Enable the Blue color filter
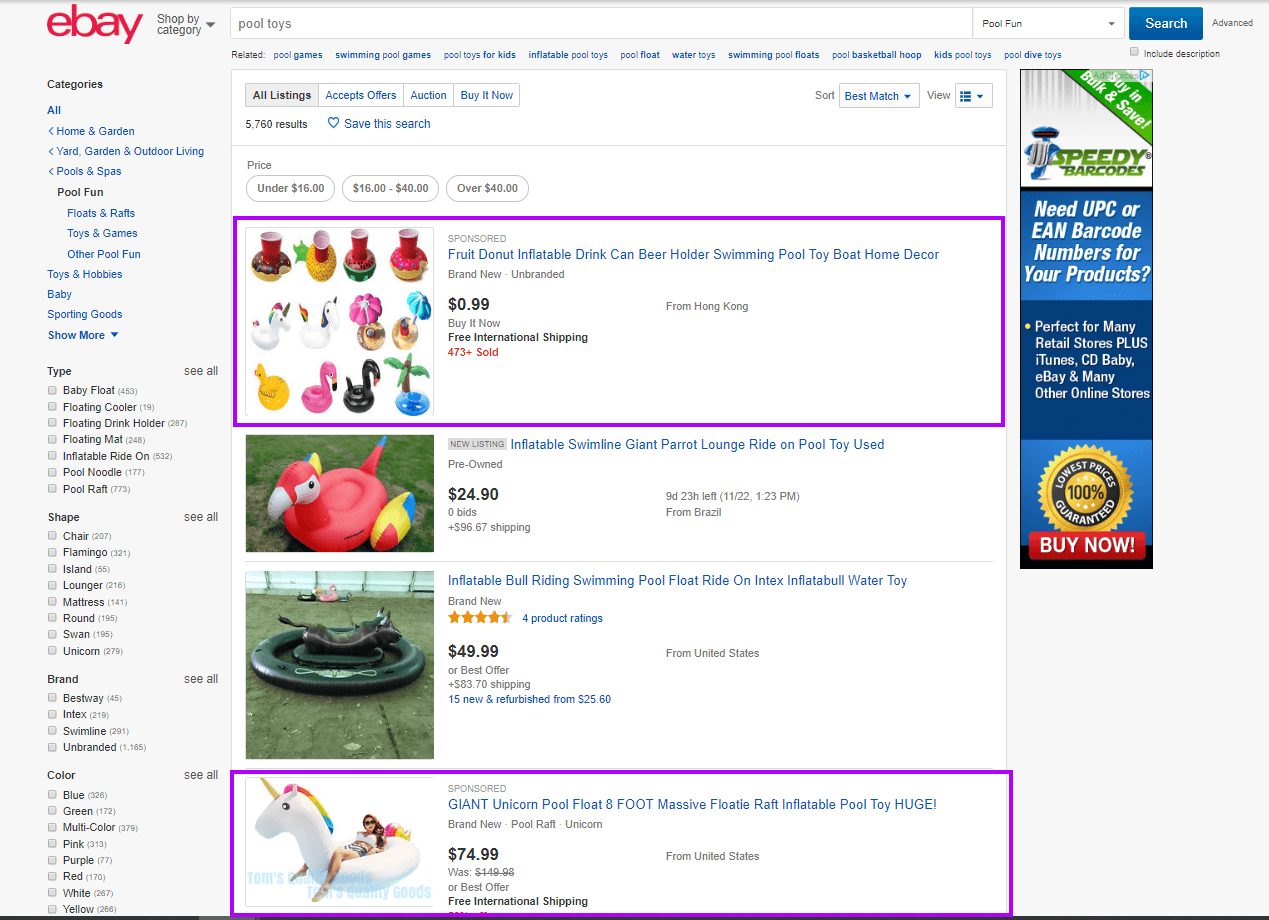 (51, 794)
